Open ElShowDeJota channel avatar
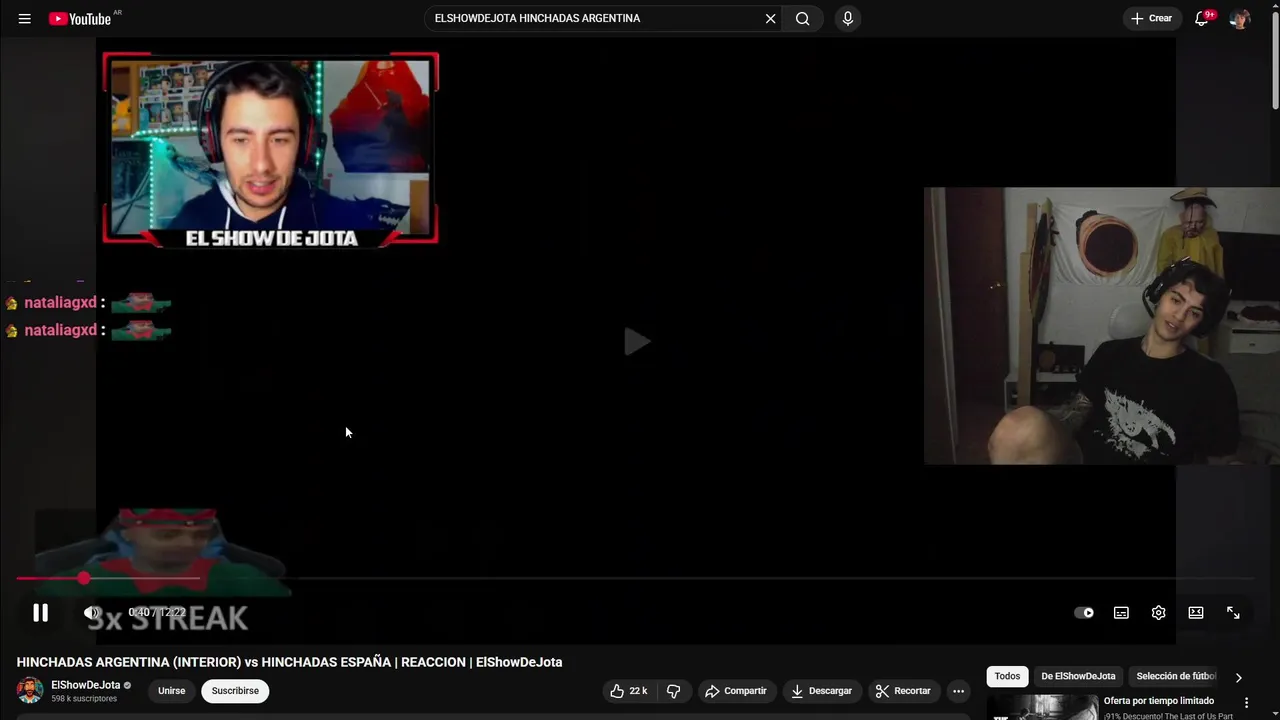Image resolution: width=1280 pixels, height=720 pixels. tap(30, 691)
